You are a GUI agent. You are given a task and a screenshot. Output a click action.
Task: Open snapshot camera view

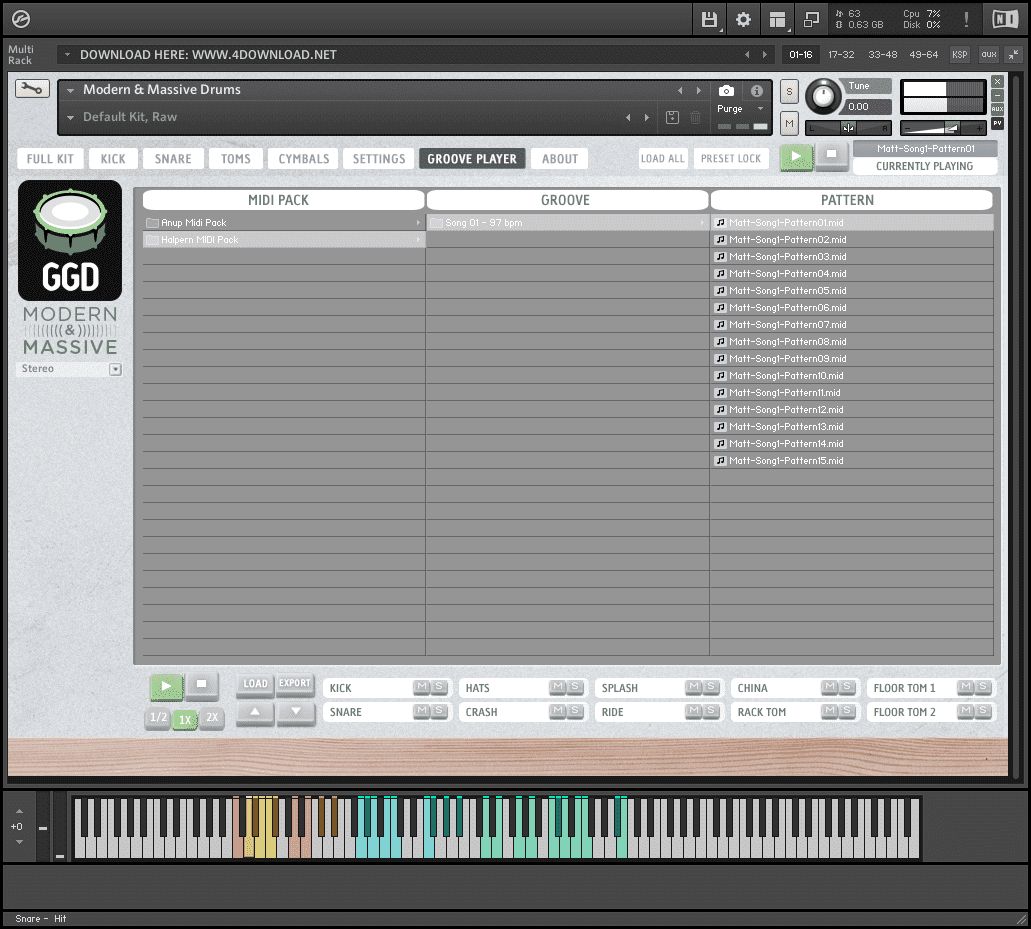pyautogui.click(x=726, y=91)
